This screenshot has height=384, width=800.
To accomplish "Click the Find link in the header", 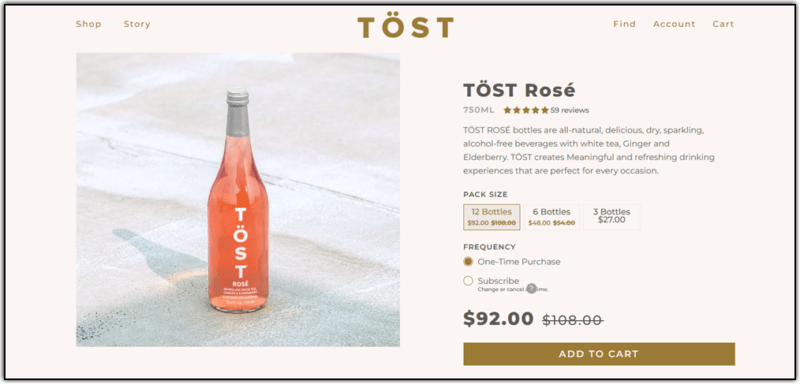I will (624, 24).
